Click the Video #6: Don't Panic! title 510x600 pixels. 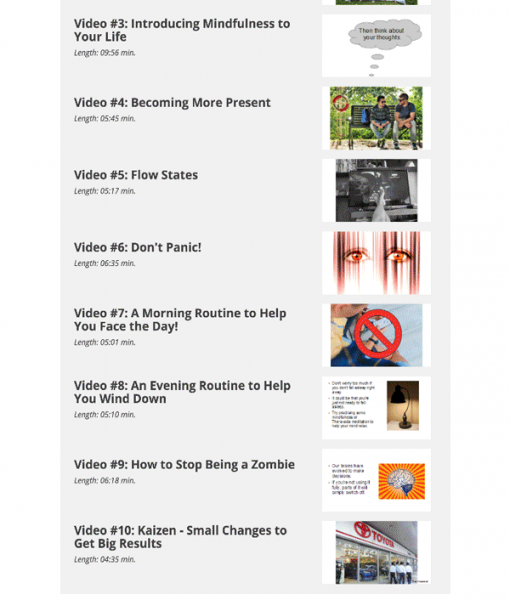(x=138, y=247)
